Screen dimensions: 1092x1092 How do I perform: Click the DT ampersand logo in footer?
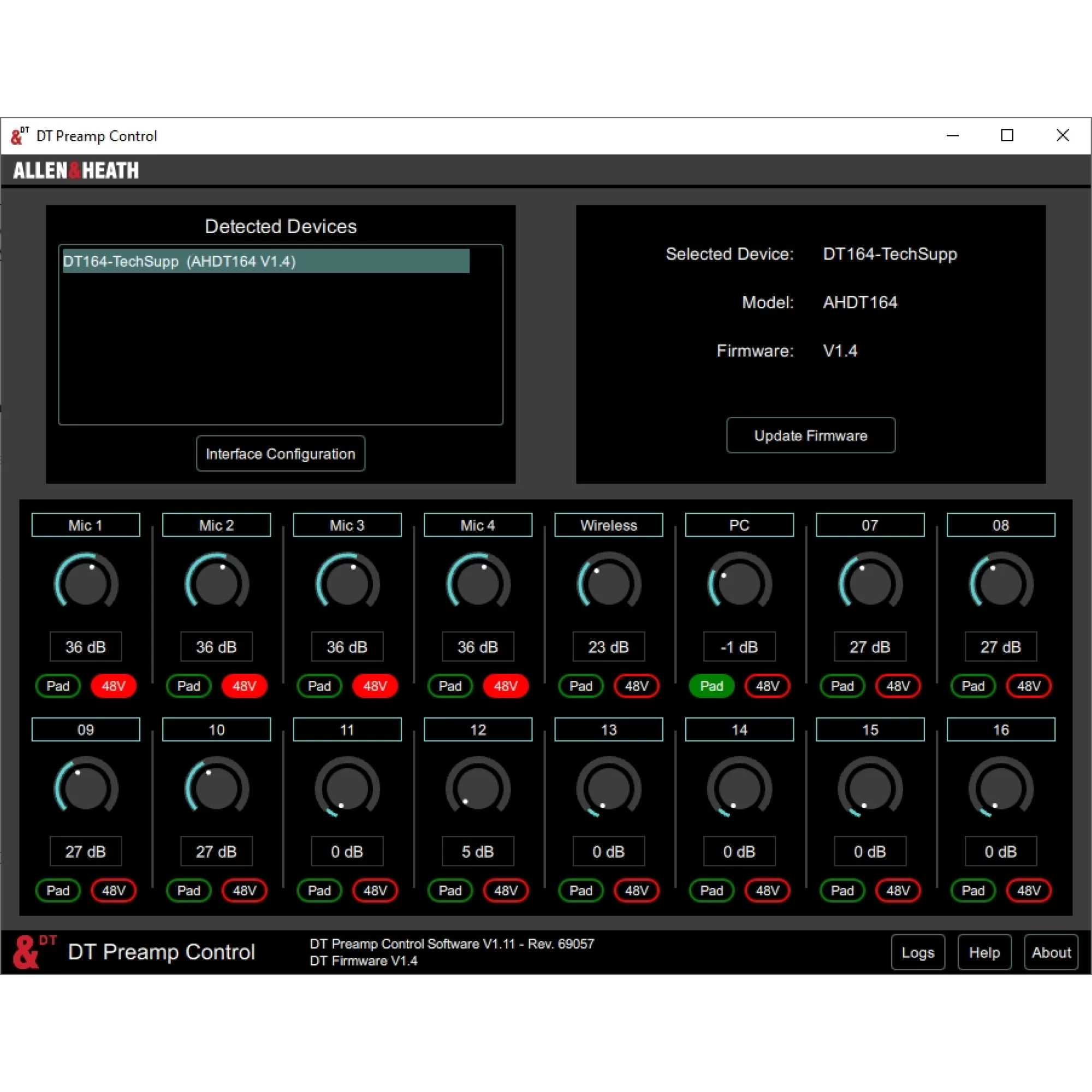pyautogui.click(x=34, y=952)
